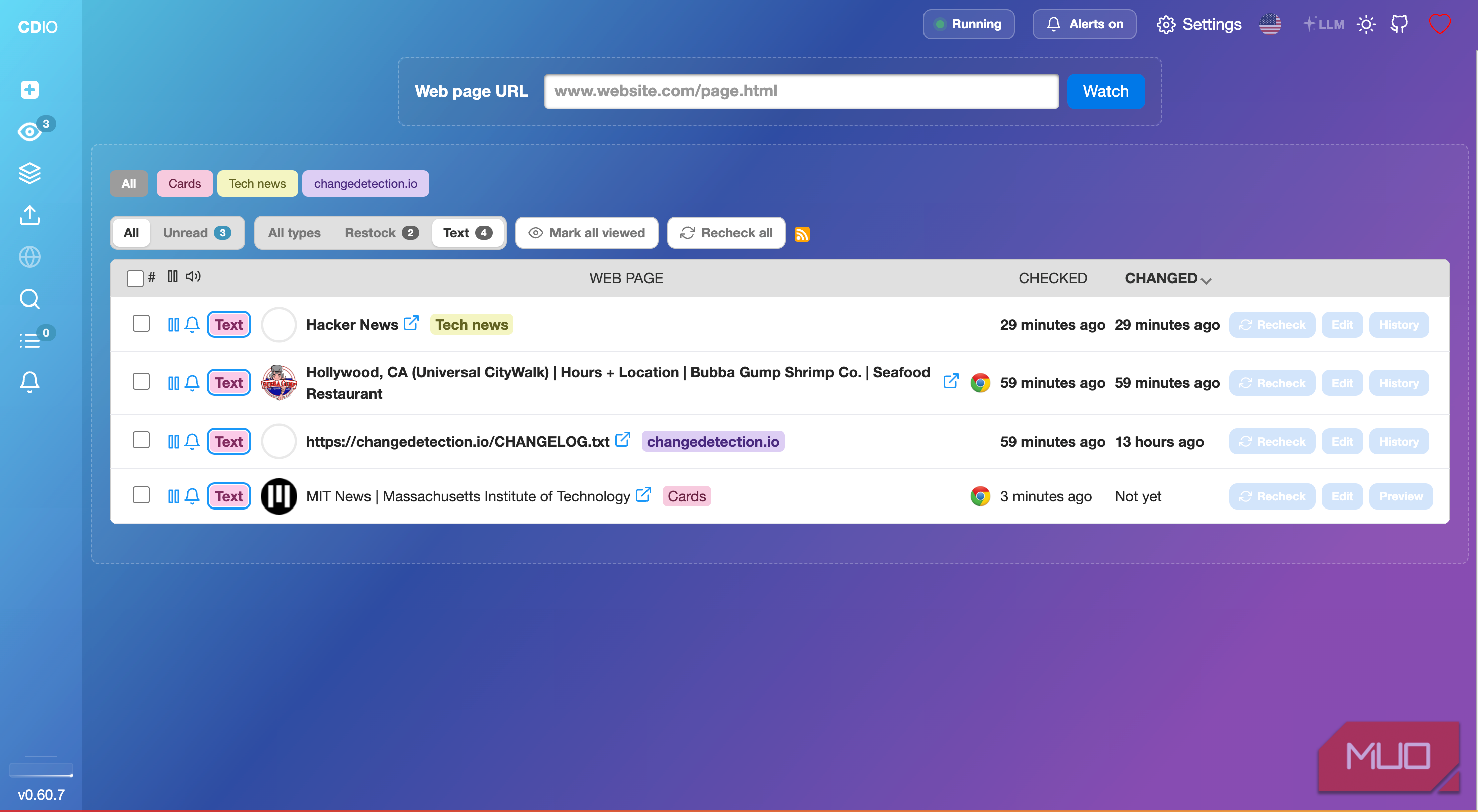Image resolution: width=1478 pixels, height=812 pixels.
Task: Open external link icon for CHANGELOG.txt row
Action: point(622,439)
